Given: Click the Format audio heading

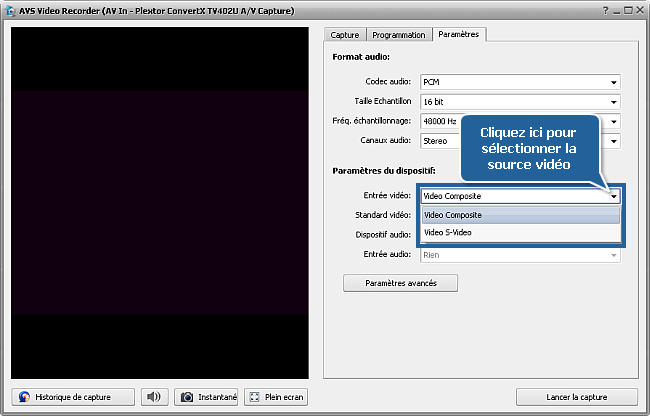Looking at the screenshot, I should (x=361, y=57).
